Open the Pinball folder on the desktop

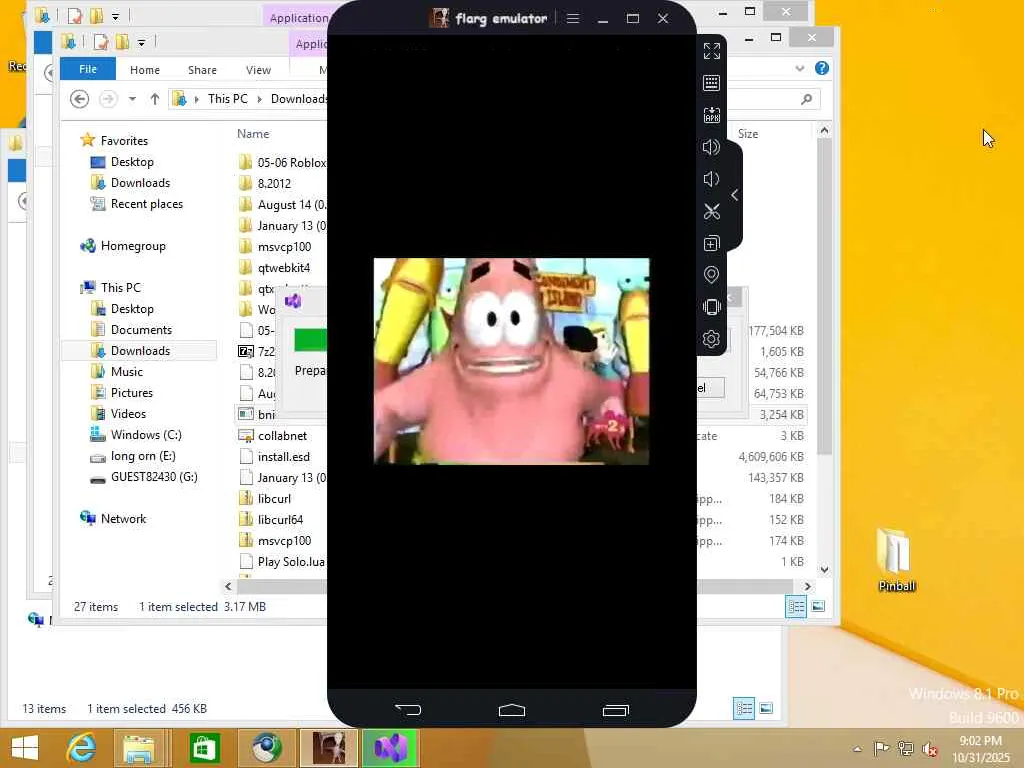pos(896,560)
